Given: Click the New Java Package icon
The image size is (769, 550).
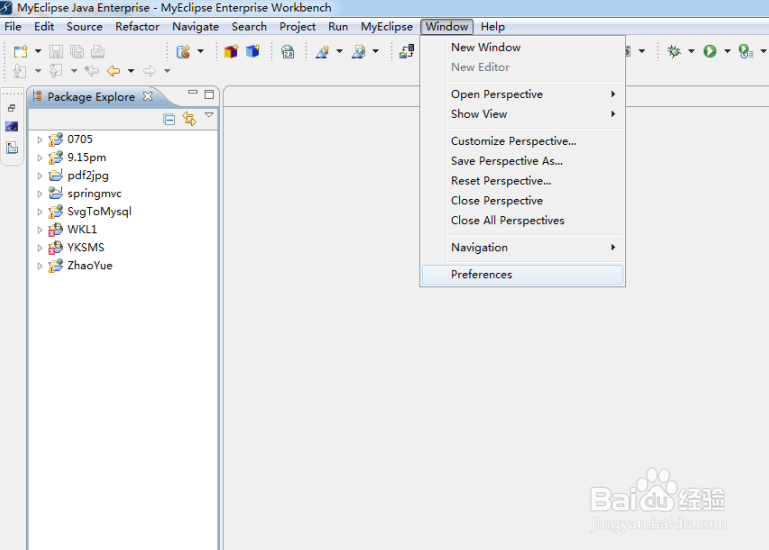Looking at the screenshot, I should (231, 51).
